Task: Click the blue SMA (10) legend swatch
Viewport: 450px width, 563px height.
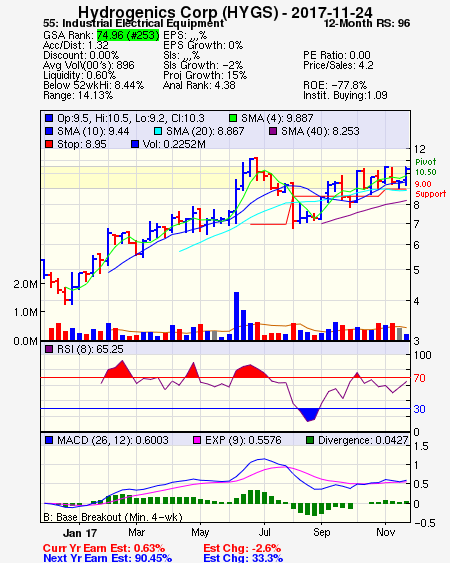Action: (x=49, y=131)
